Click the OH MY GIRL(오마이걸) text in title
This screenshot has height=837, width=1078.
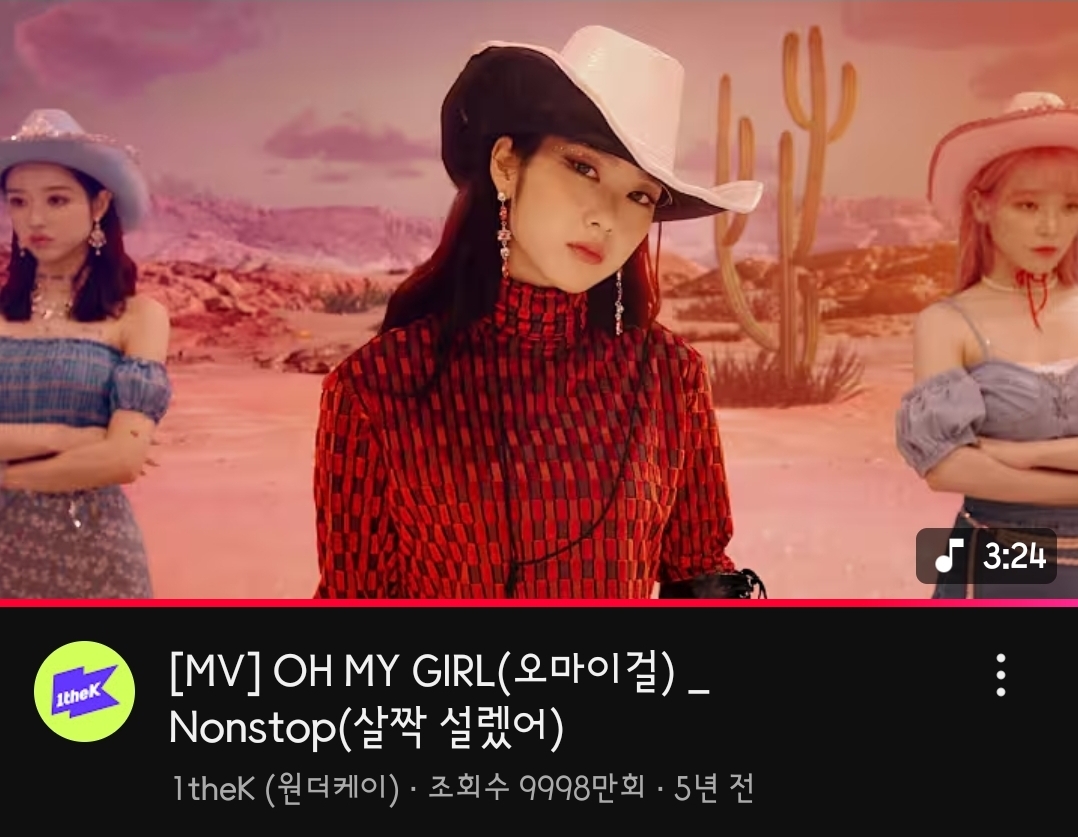pos(474,673)
